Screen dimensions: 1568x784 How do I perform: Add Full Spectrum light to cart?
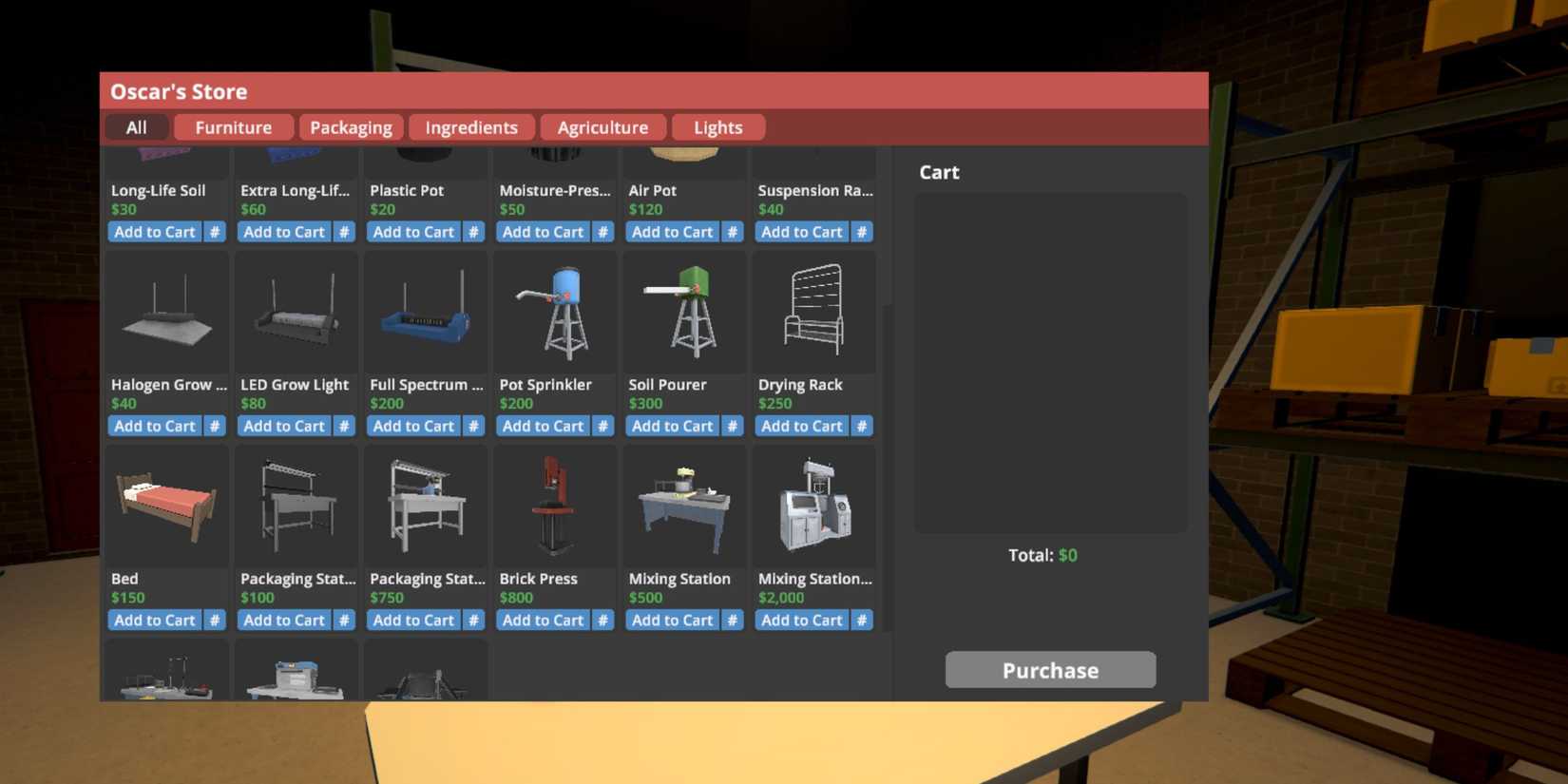413,426
